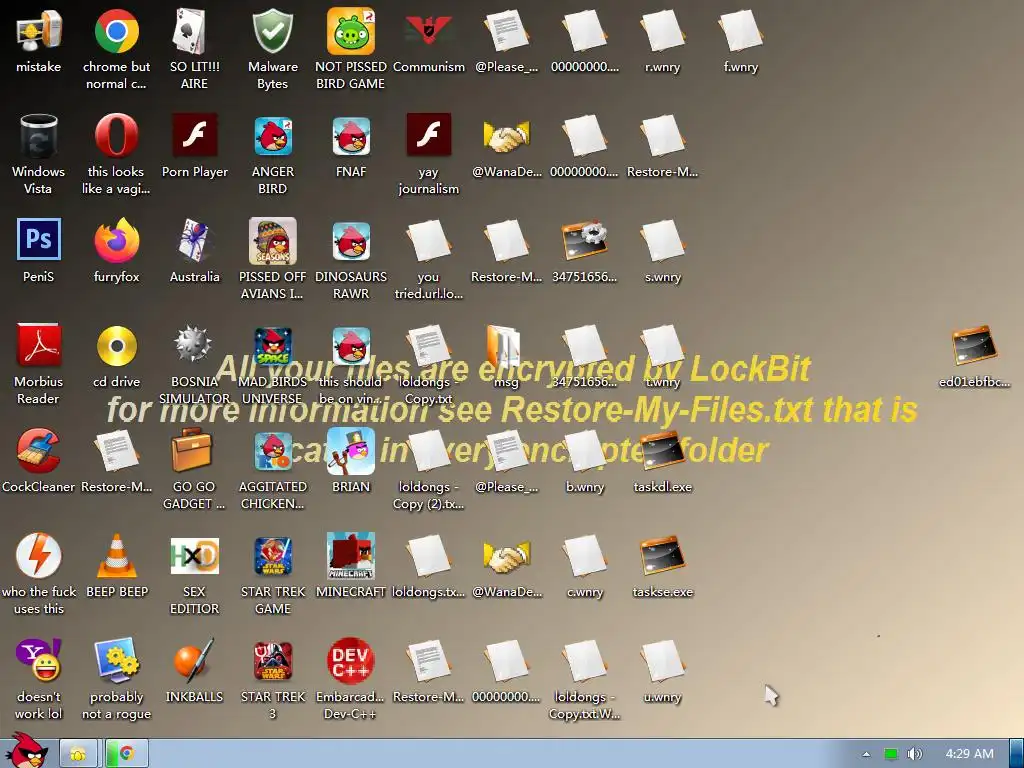Select the Restore-M... file beside CockCleaner
Viewport: 1024px width, 768px height.
116,451
